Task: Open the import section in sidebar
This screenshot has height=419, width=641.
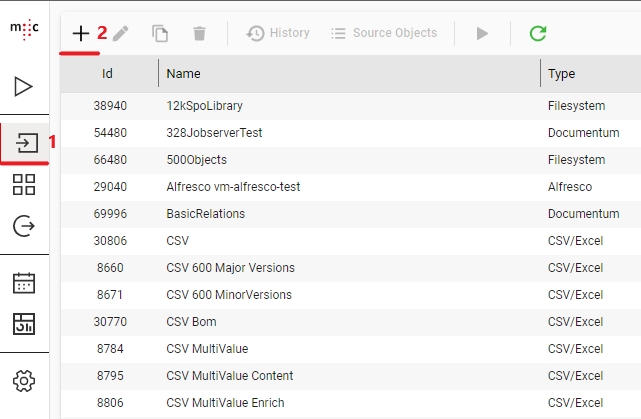Action: click(x=24, y=142)
